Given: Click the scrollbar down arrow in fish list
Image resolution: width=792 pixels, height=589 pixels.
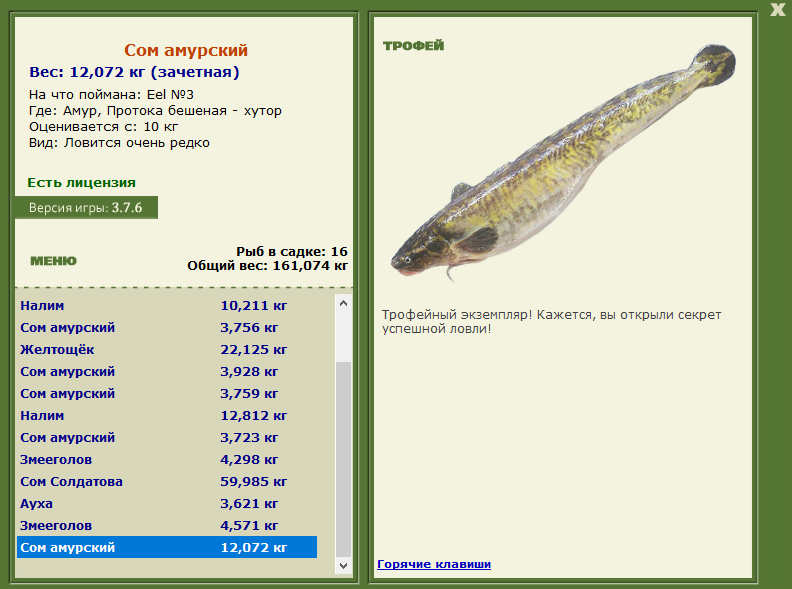Looking at the screenshot, I should (343, 566).
